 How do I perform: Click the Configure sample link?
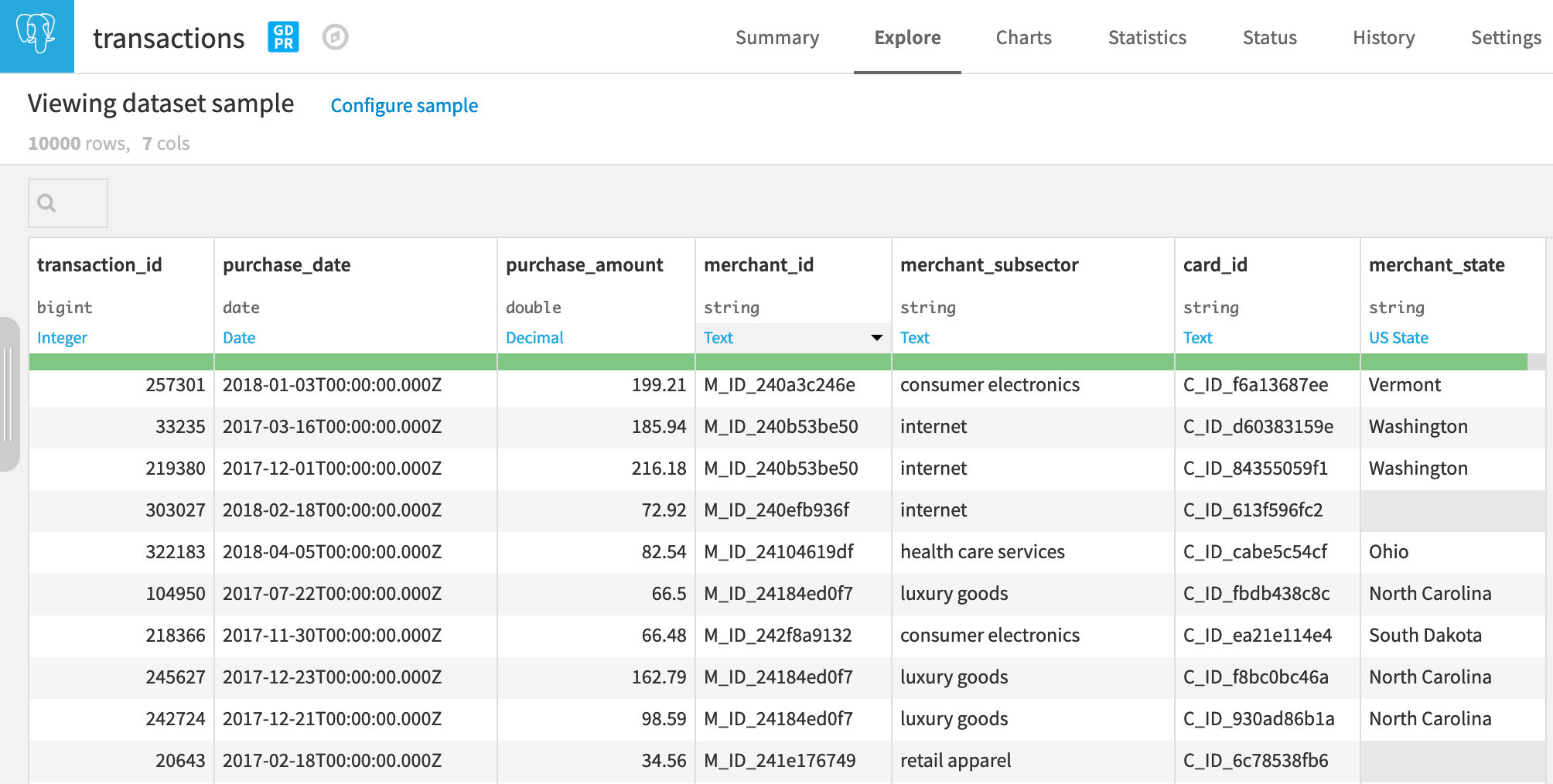pyautogui.click(x=404, y=105)
